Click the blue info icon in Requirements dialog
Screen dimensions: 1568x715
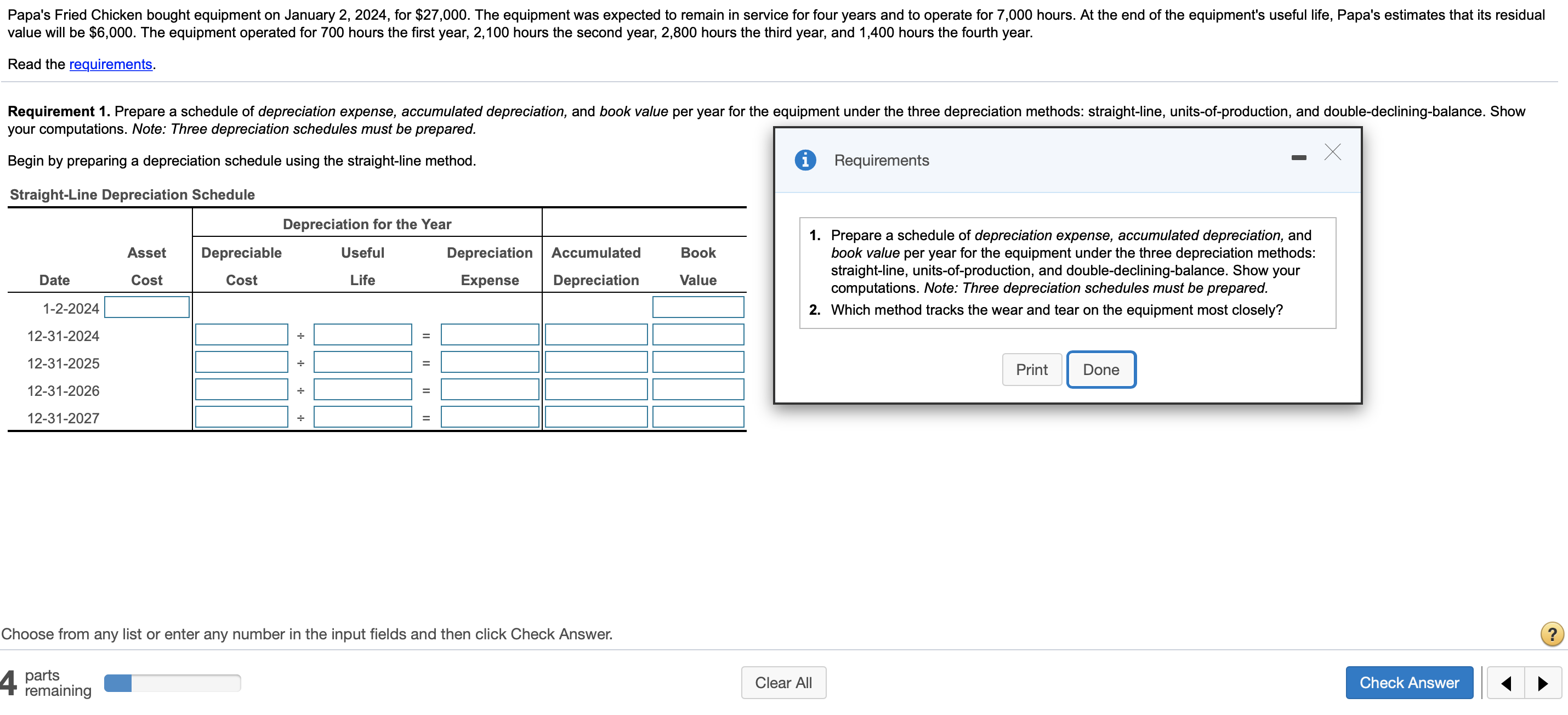[805, 160]
